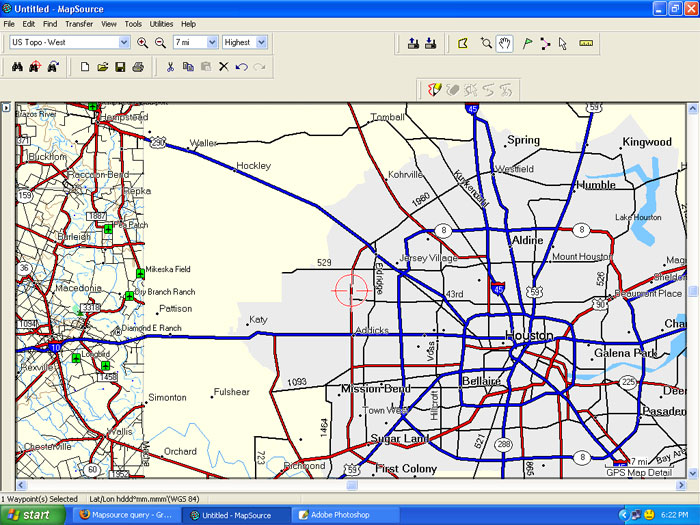Screen dimensions: 700x525
Task: Click the Redo arrow icon
Action: [259, 67]
